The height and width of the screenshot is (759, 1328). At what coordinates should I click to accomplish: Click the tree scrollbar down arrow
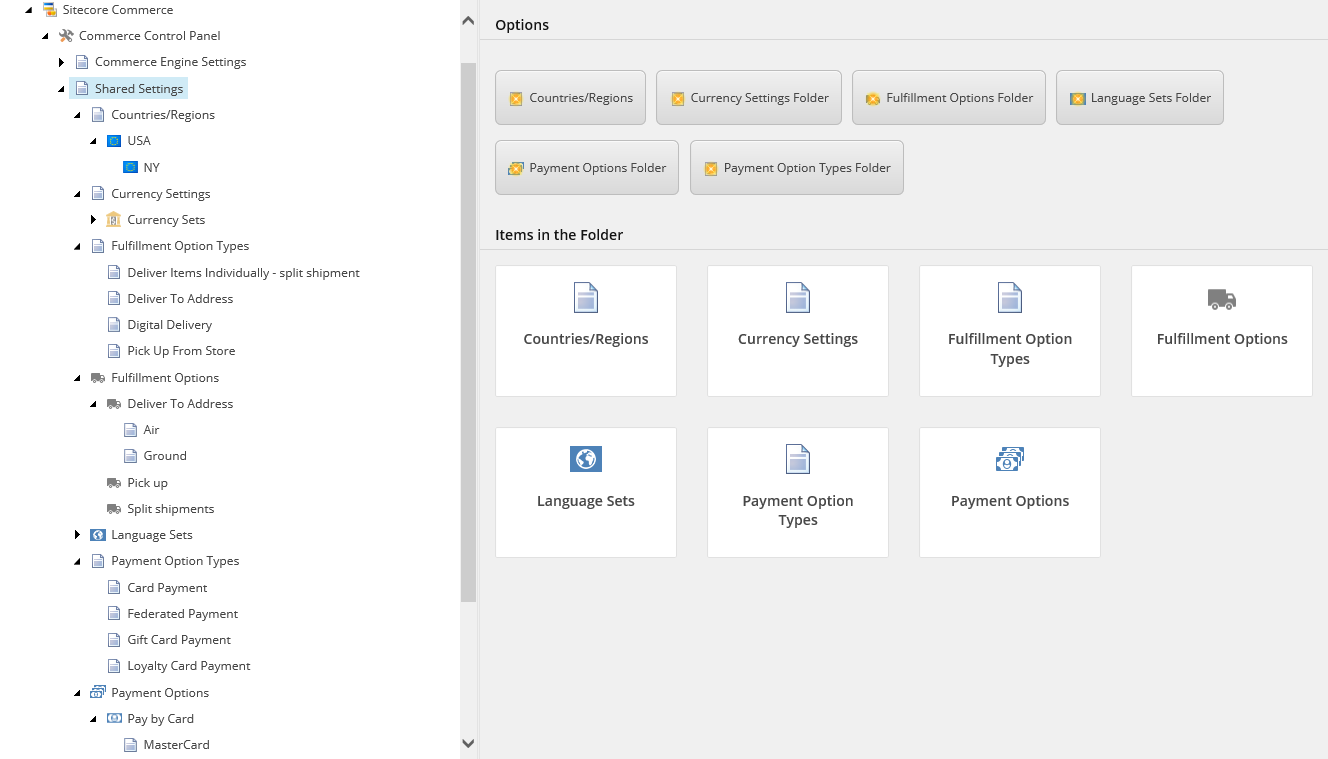(468, 742)
